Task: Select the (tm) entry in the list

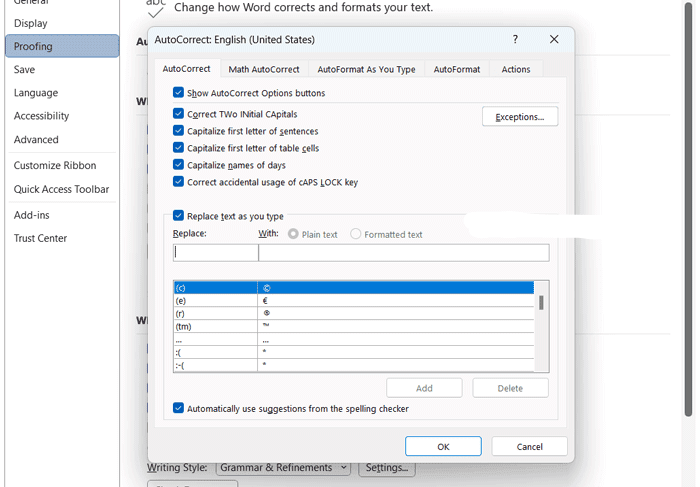Action: click(215, 326)
